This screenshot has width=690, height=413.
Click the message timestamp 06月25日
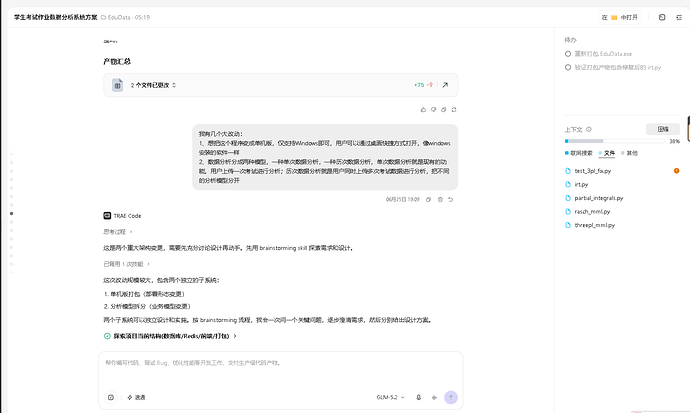click(x=403, y=199)
